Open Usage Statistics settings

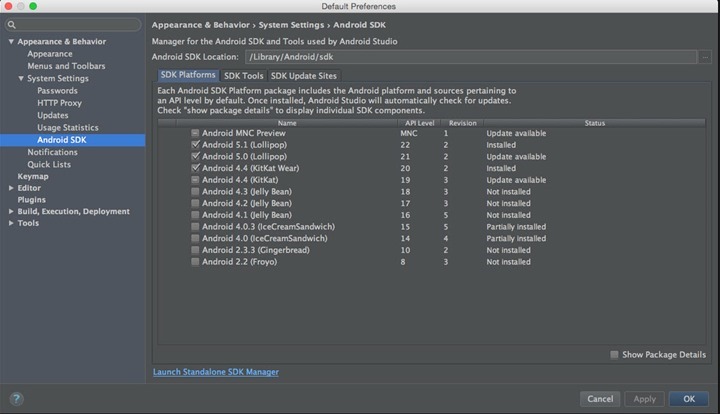tap(68, 128)
